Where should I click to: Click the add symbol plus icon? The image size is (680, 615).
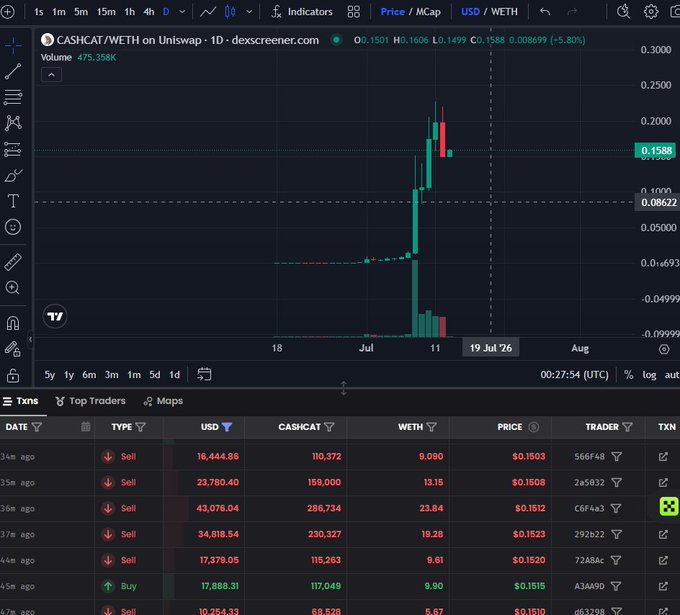7,12
